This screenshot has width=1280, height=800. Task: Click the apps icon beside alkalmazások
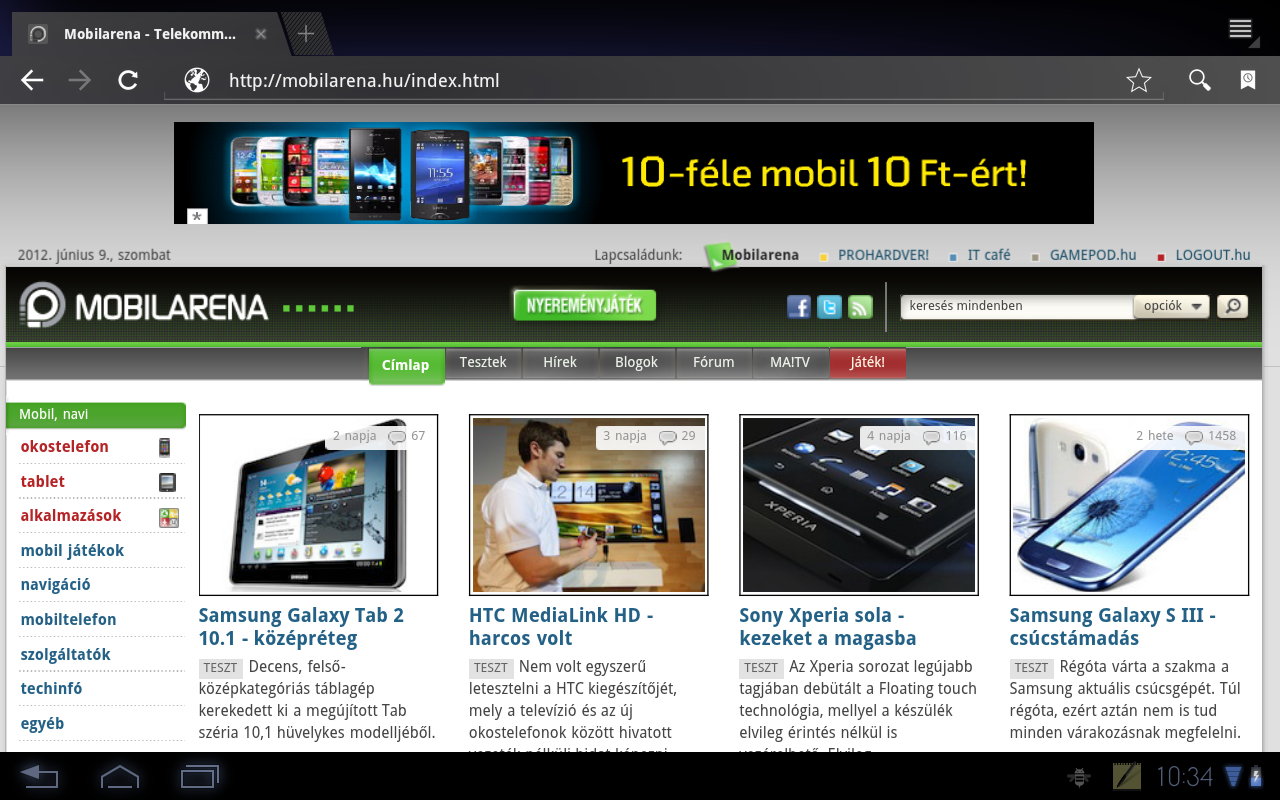pyautogui.click(x=169, y=517)
